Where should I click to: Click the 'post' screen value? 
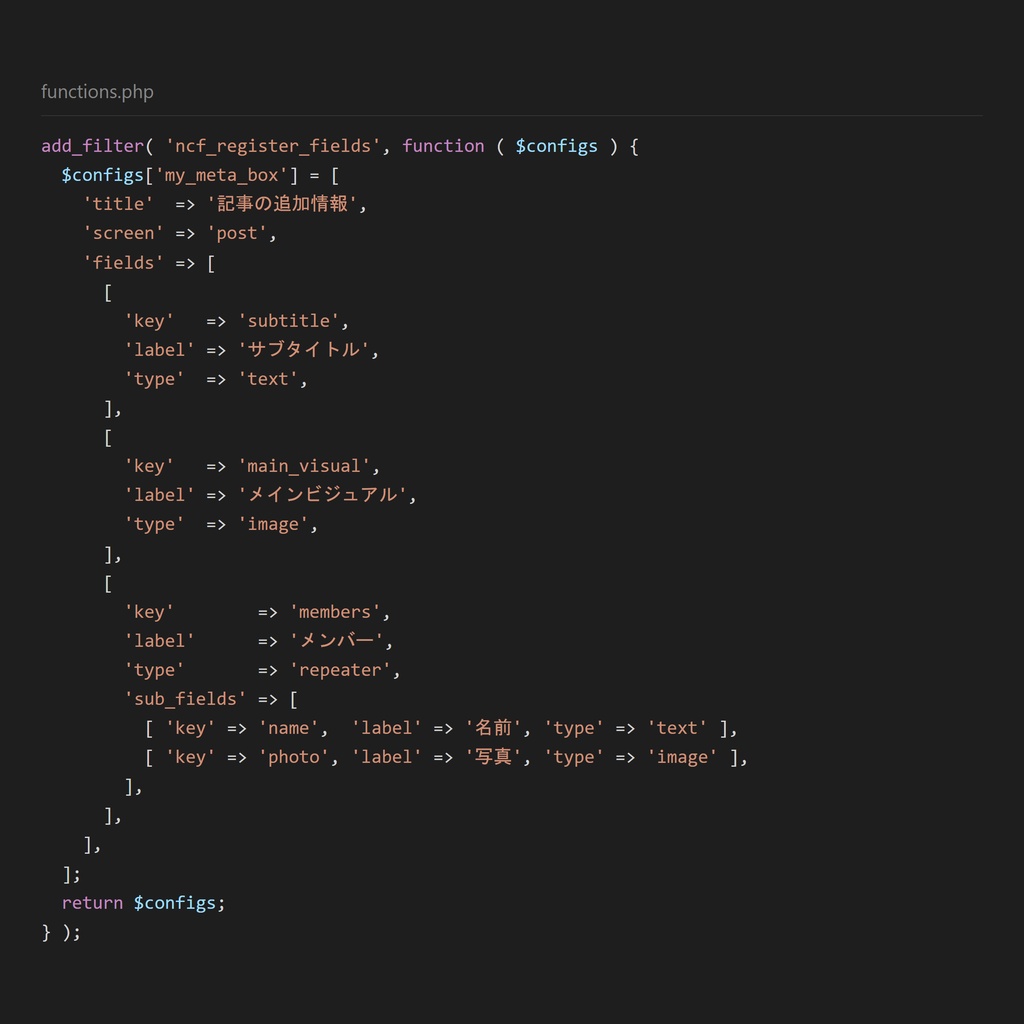click(236, 233)
